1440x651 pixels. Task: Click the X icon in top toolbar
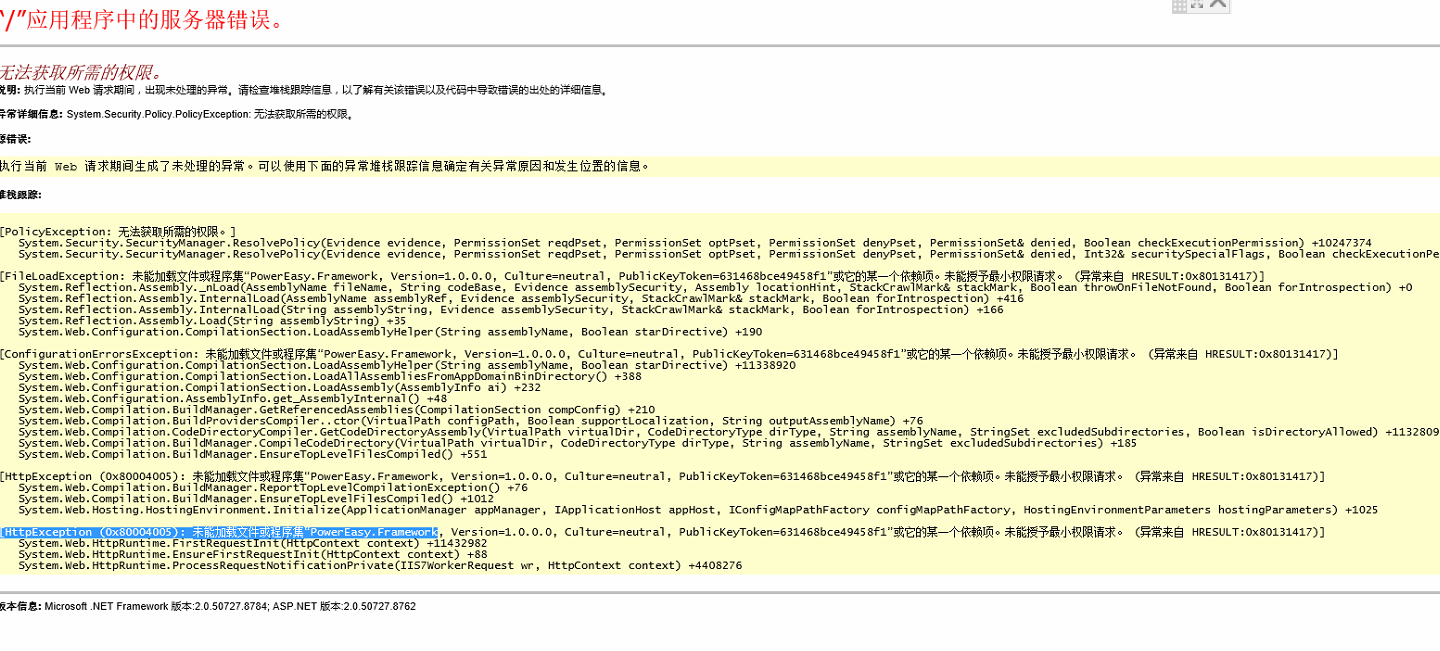tap(1217, 5)
